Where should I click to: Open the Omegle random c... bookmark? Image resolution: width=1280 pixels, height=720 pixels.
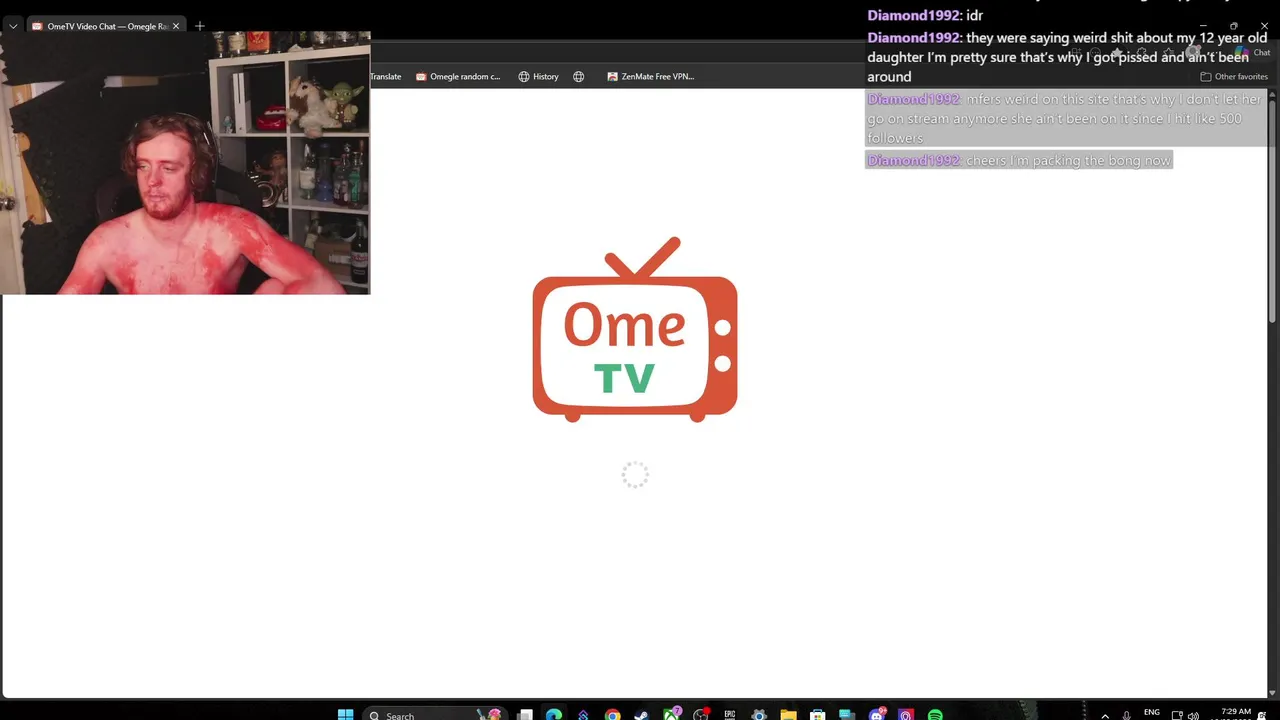pyautogui.click(x=458, y=76)
